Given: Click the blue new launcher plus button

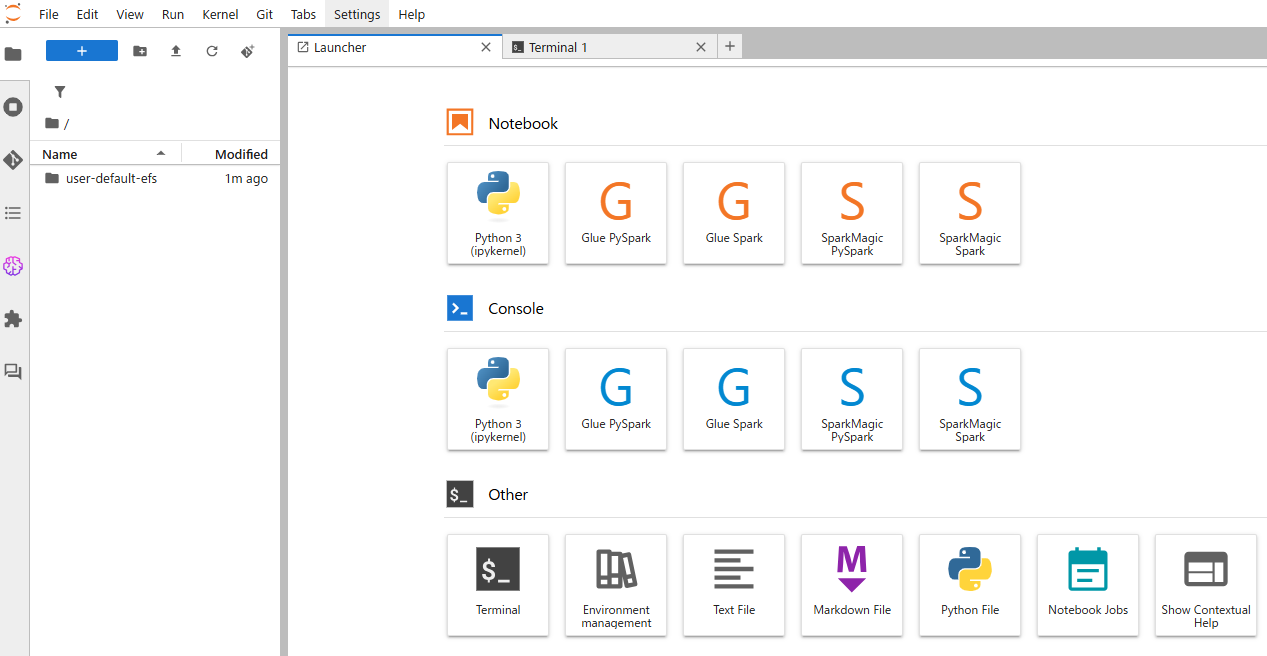Looking at the screenshot, I should pos(82,51).
